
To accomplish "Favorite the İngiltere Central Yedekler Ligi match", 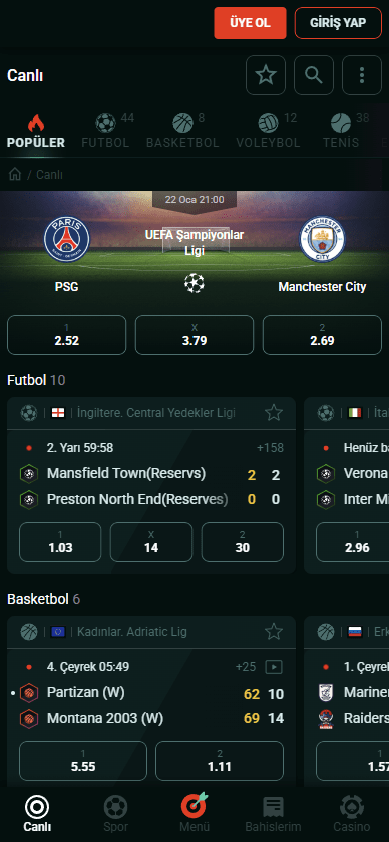I will (274, 413).
